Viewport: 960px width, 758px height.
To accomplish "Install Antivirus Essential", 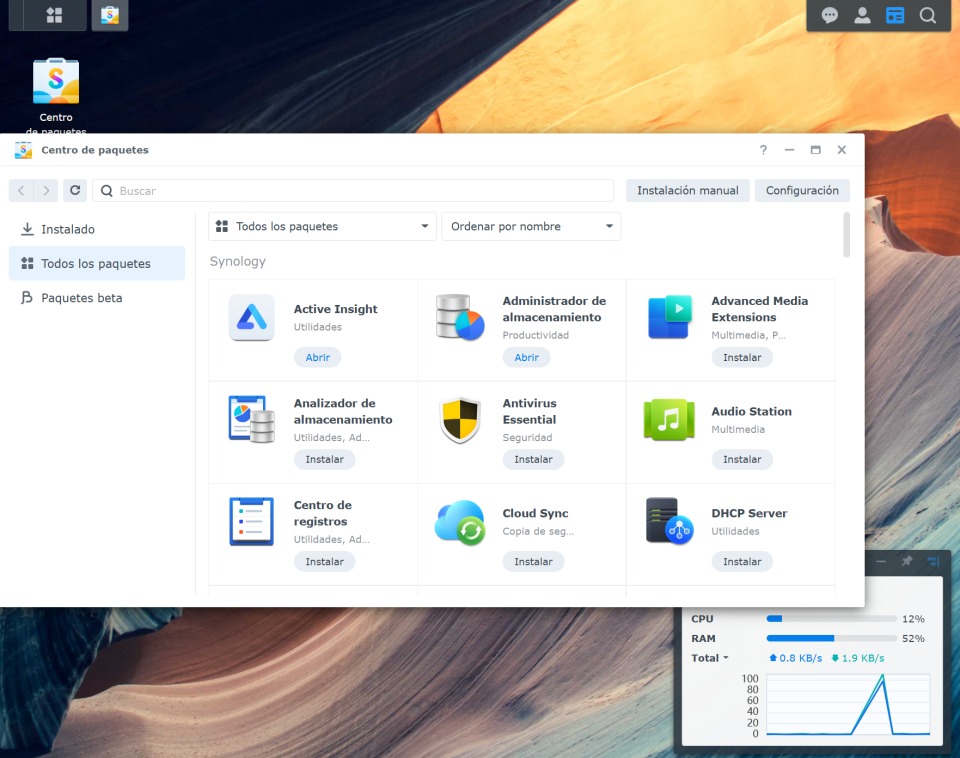I will tap(533, 459).
